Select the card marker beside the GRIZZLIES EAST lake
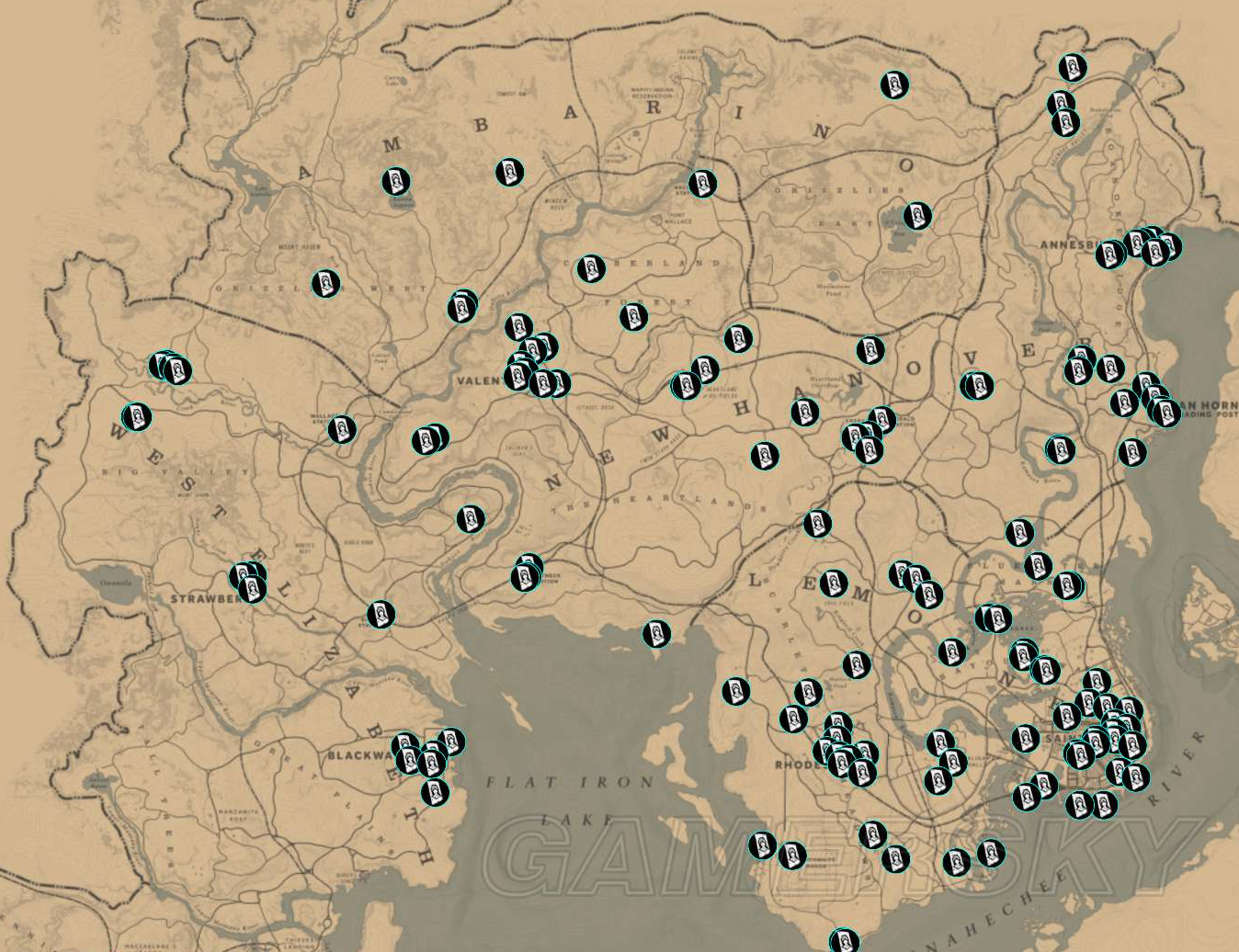Viewport: 1239px width, 952px height. click(917, 216)
